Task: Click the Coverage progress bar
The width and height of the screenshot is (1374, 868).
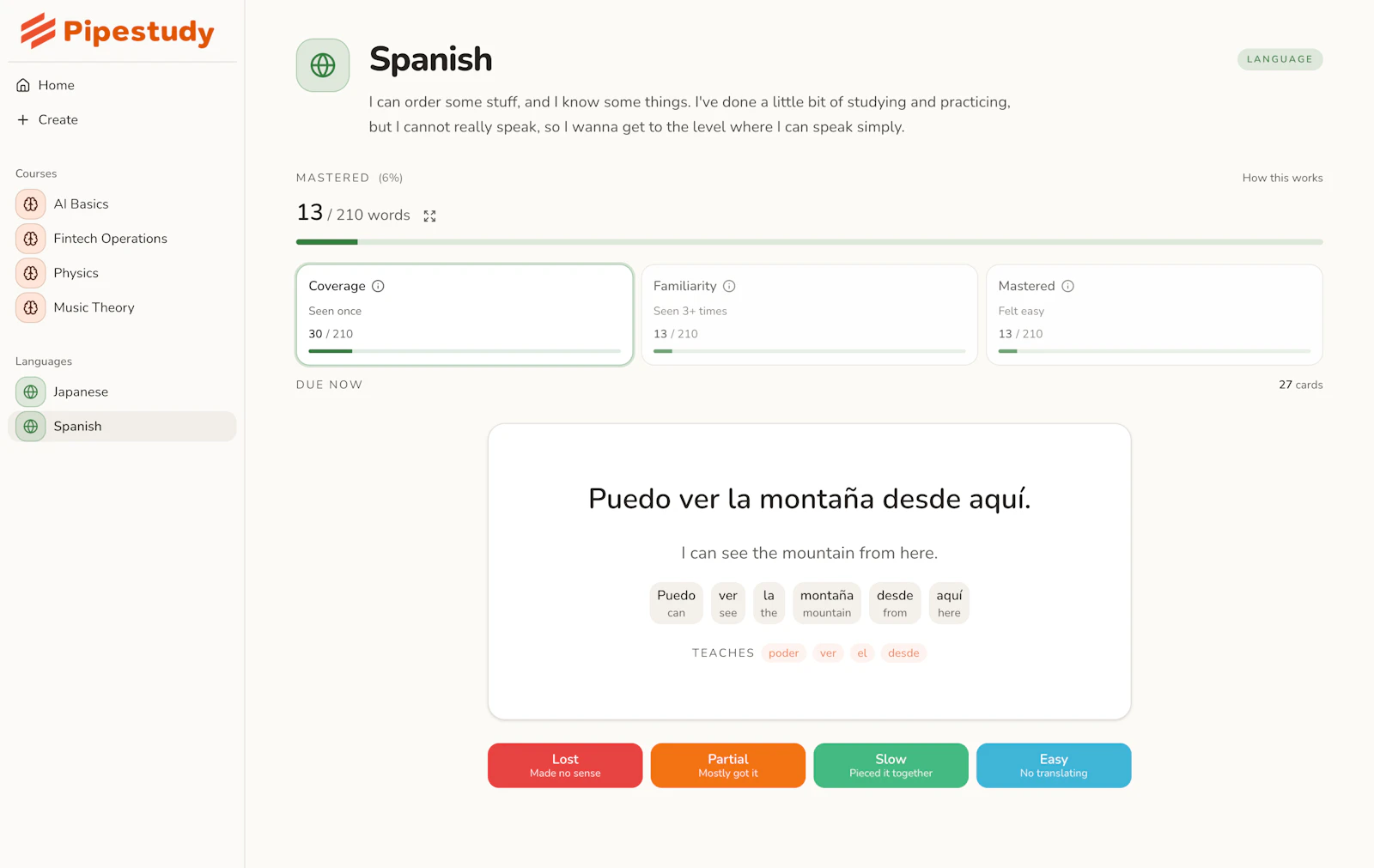Action: point(465,351)
